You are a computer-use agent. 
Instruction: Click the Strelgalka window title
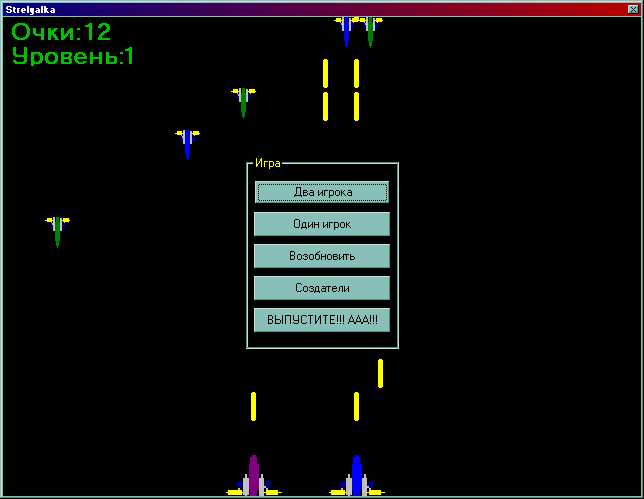tap(30, 9)
